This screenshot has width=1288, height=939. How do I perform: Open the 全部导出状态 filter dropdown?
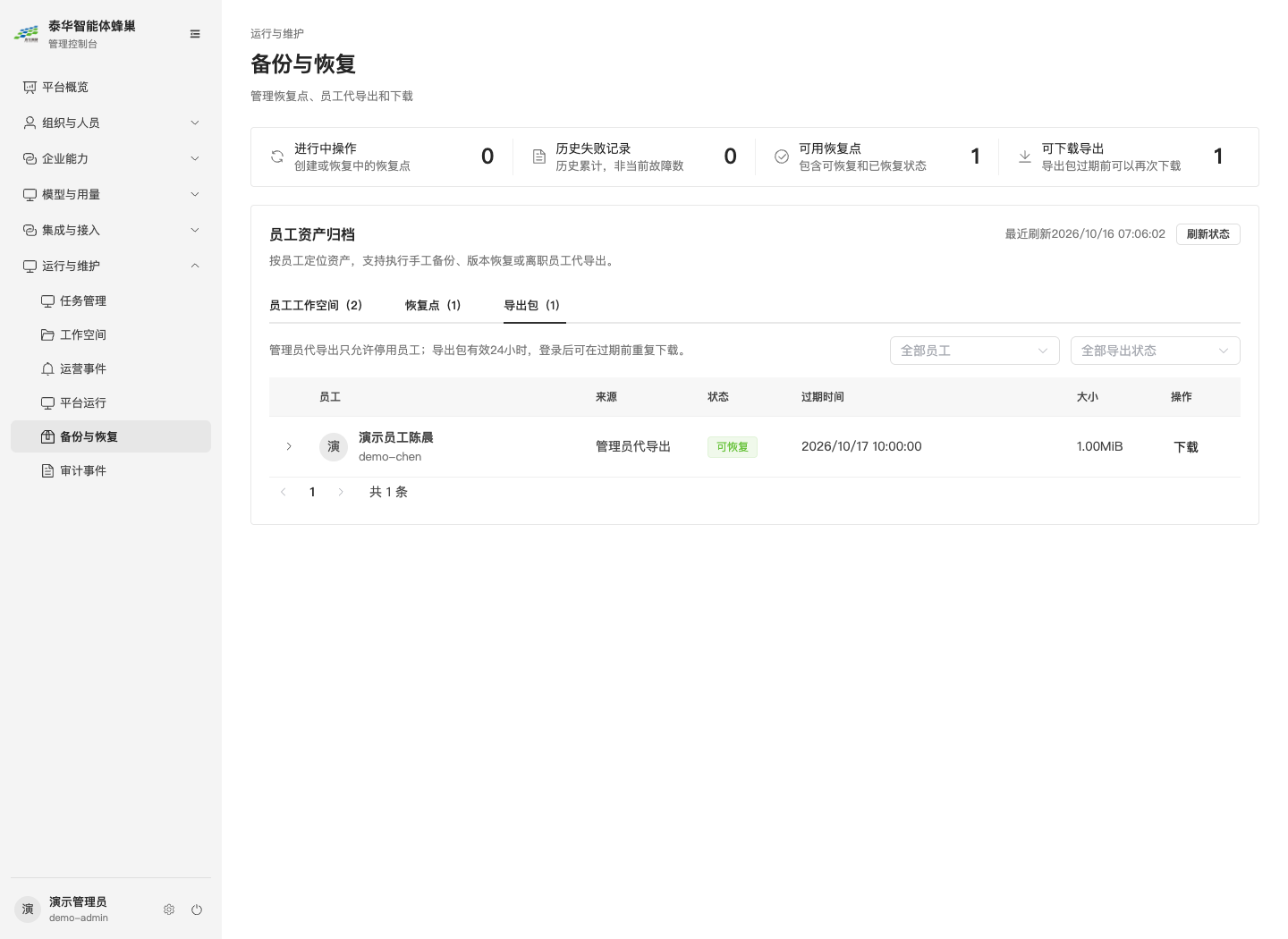[x=1156, y=351]
